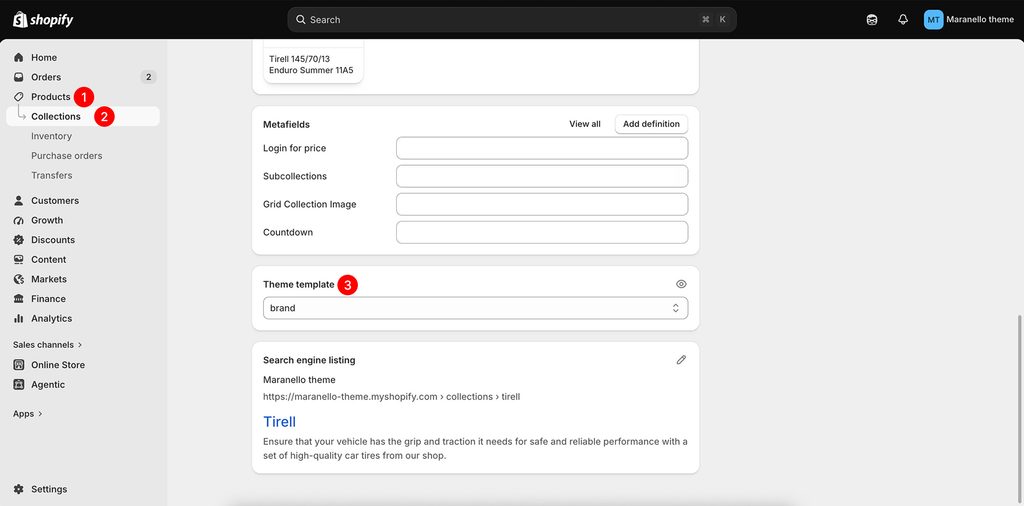Click View all metafields link
The height and width of the screenshot is (506, 1024).
click(584, 124)
